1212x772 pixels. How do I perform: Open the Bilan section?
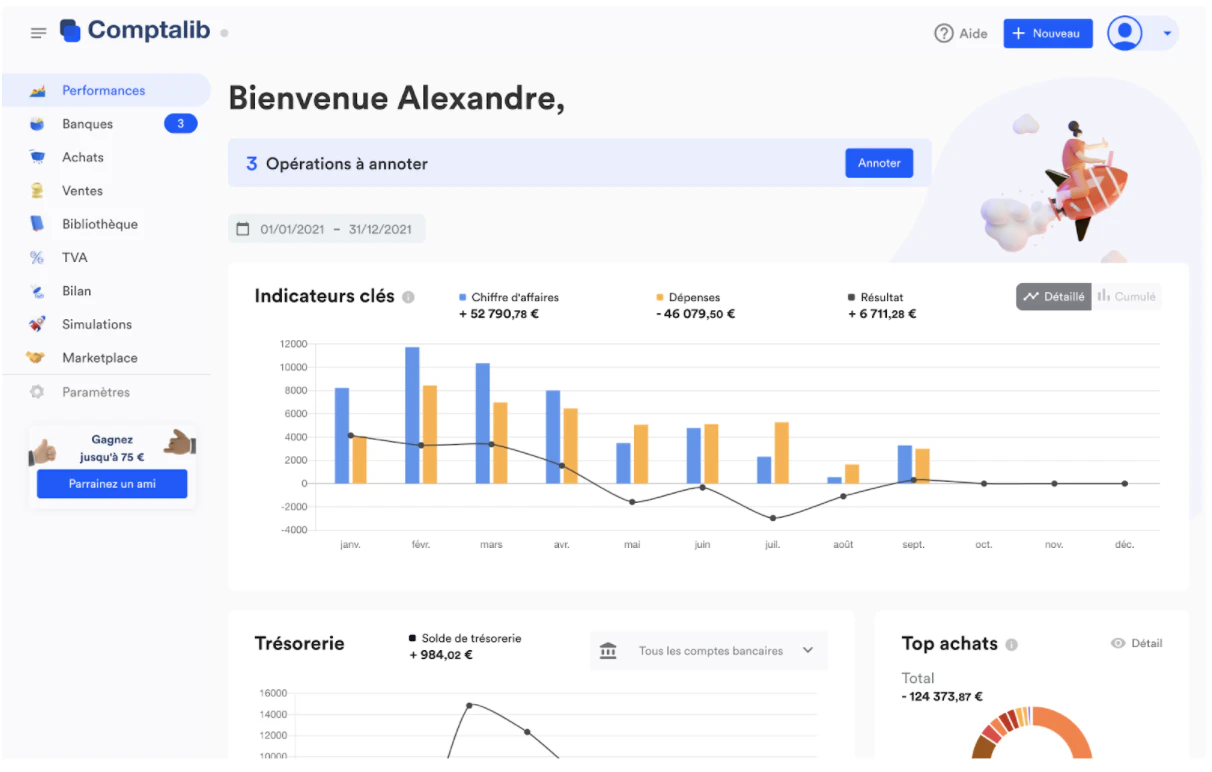coord(106,291)
